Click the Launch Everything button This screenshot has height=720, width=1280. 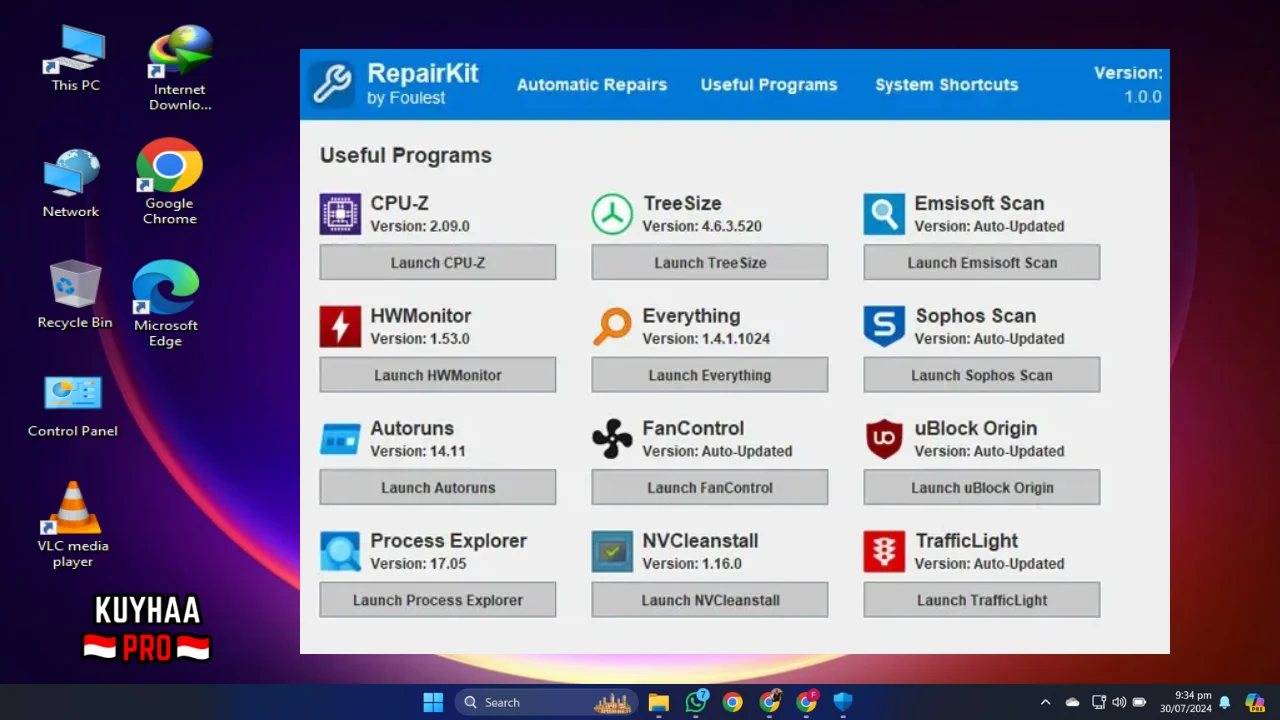(710, 375)
